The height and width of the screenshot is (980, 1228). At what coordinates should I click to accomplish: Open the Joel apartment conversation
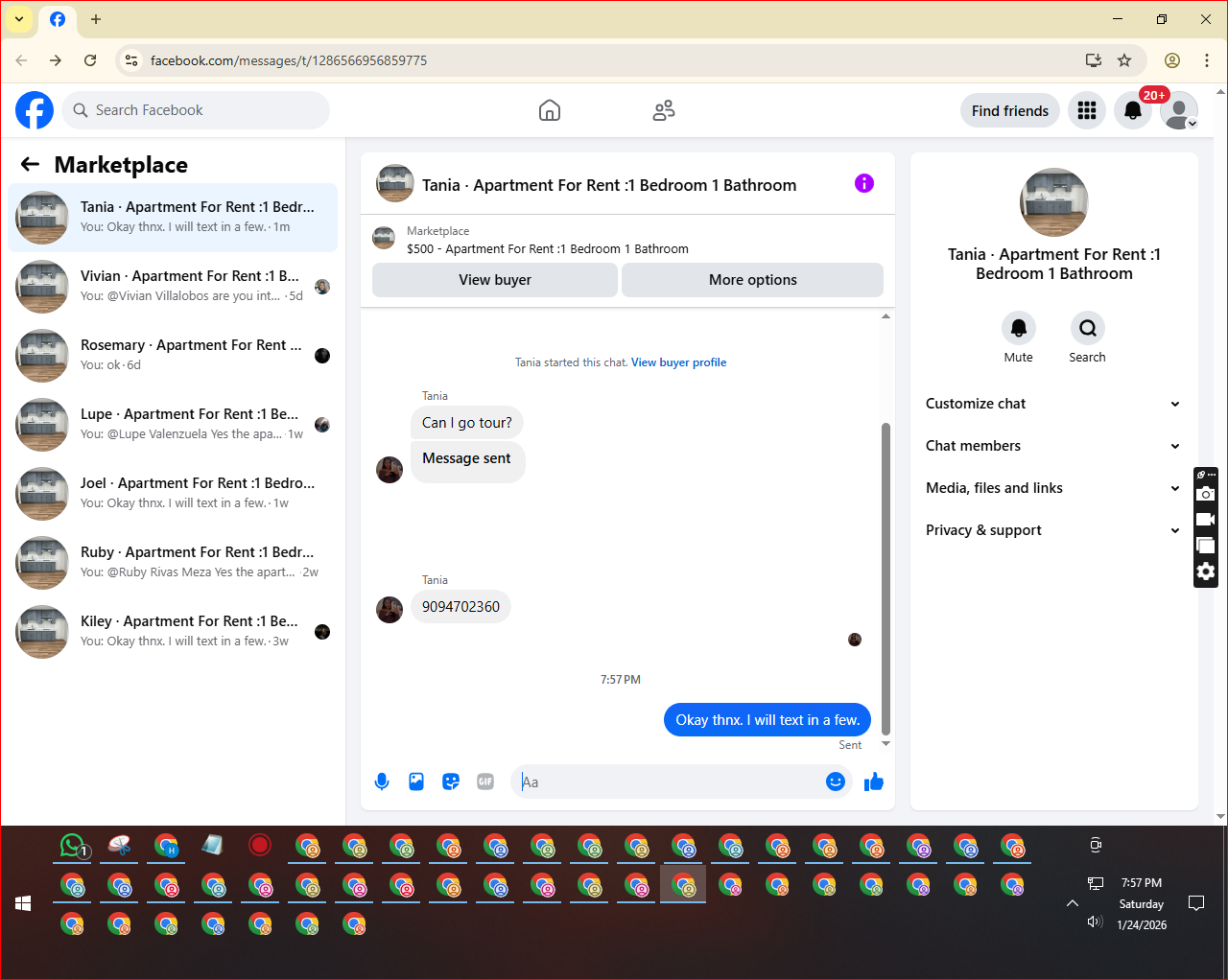click(x=173, y=494)
